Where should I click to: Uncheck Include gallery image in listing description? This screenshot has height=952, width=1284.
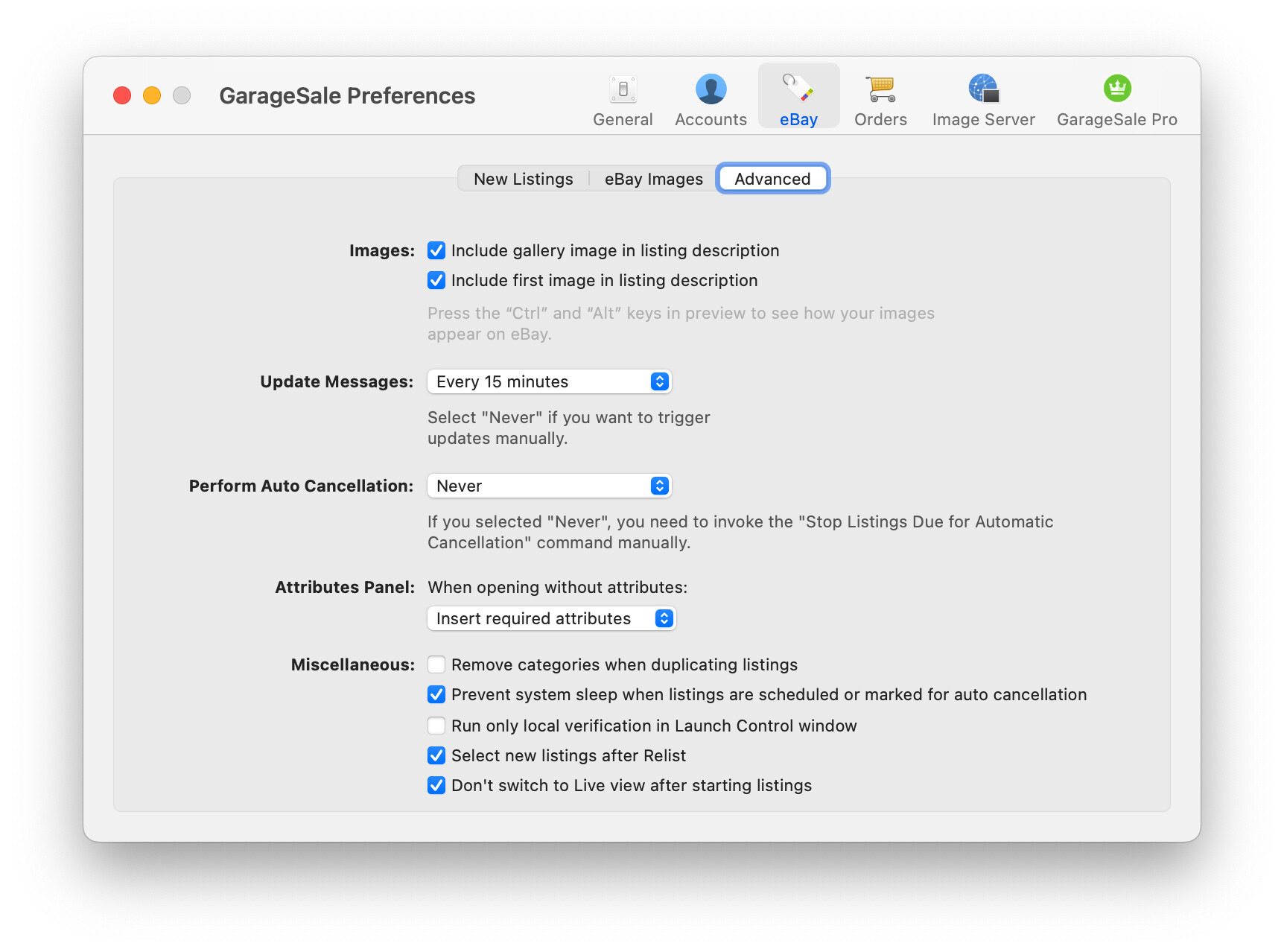pyautogui.click(x=436, y=251)
